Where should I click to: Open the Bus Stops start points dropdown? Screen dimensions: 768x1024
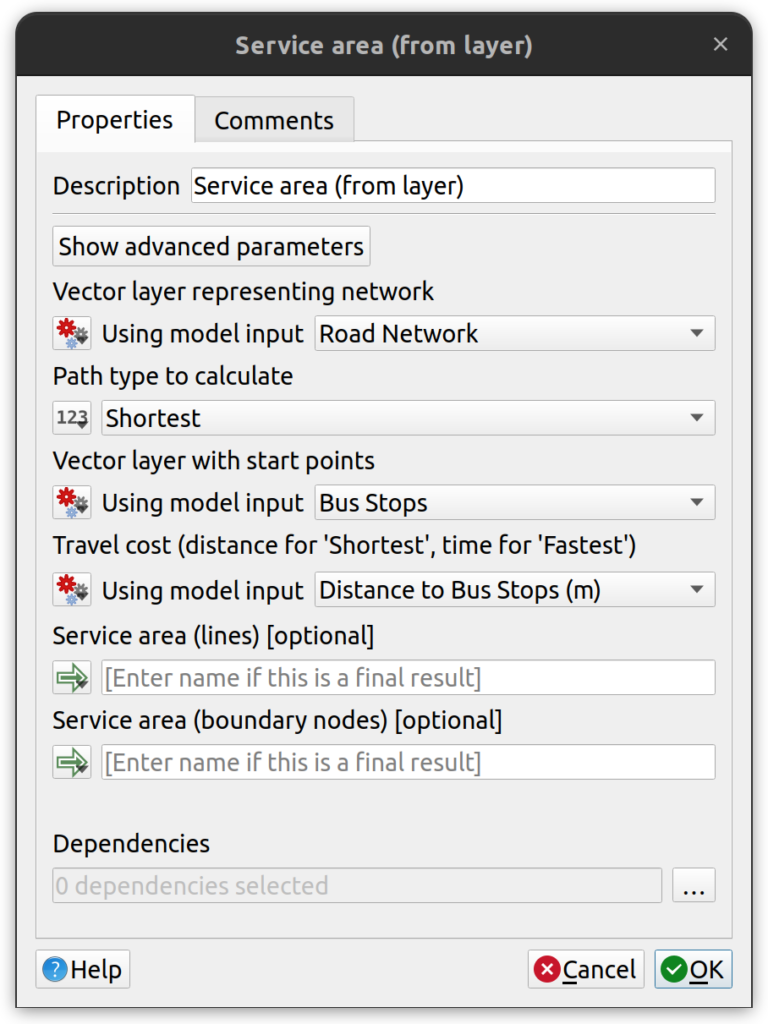[x=515, y=503]
